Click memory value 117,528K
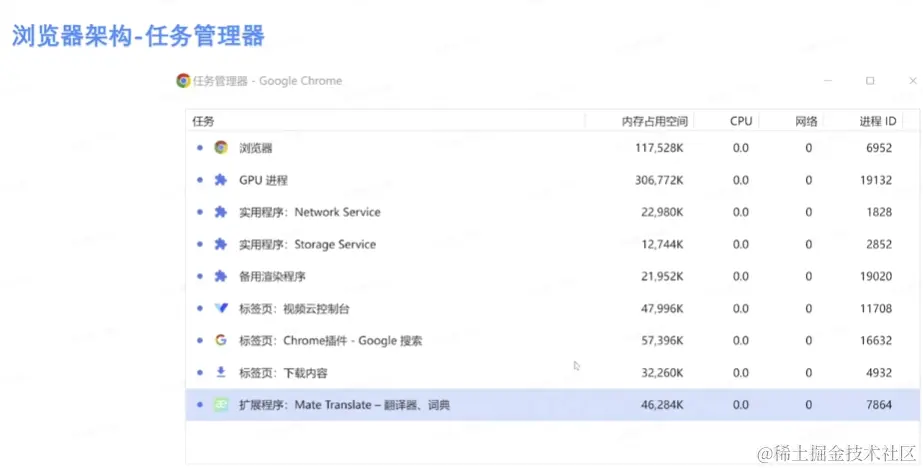 (x=659, y=148)
